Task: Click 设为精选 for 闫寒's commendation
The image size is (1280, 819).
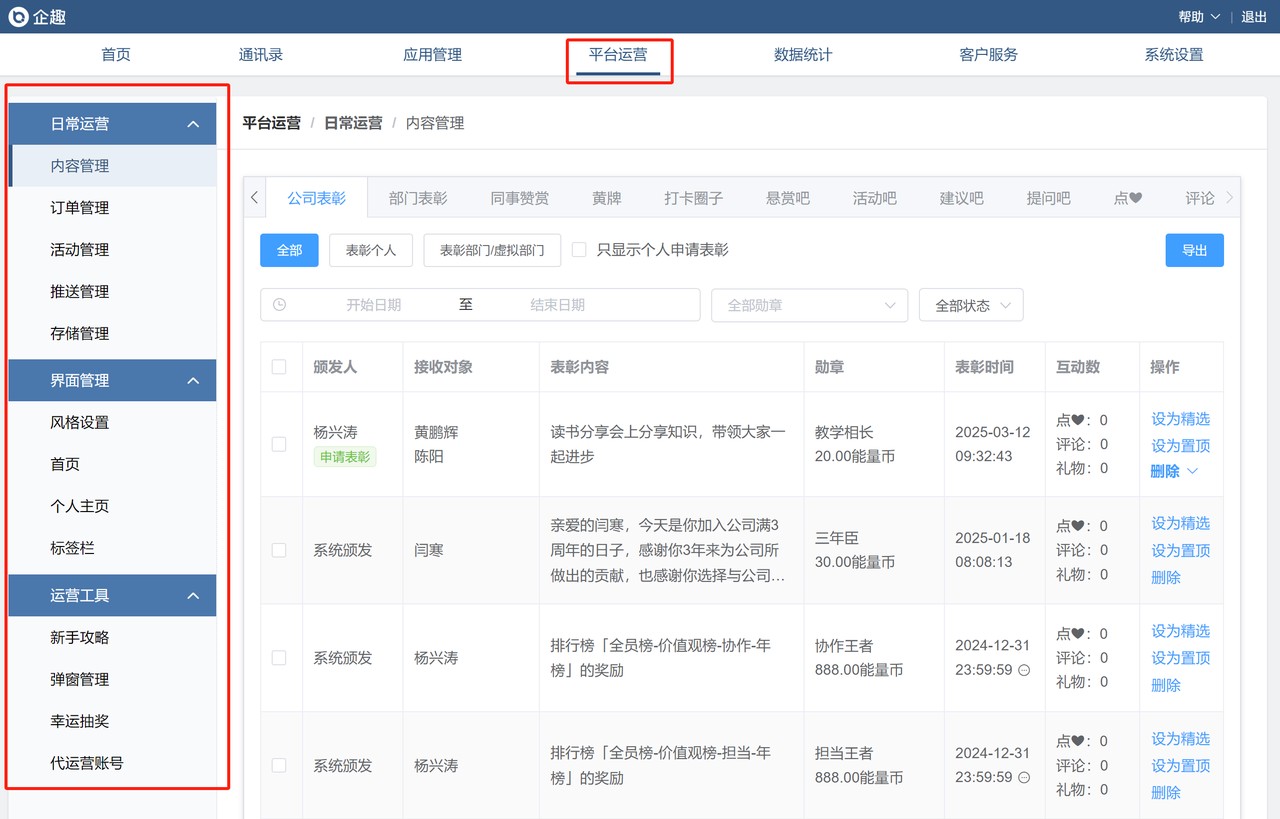Action: pos(1180,523)
